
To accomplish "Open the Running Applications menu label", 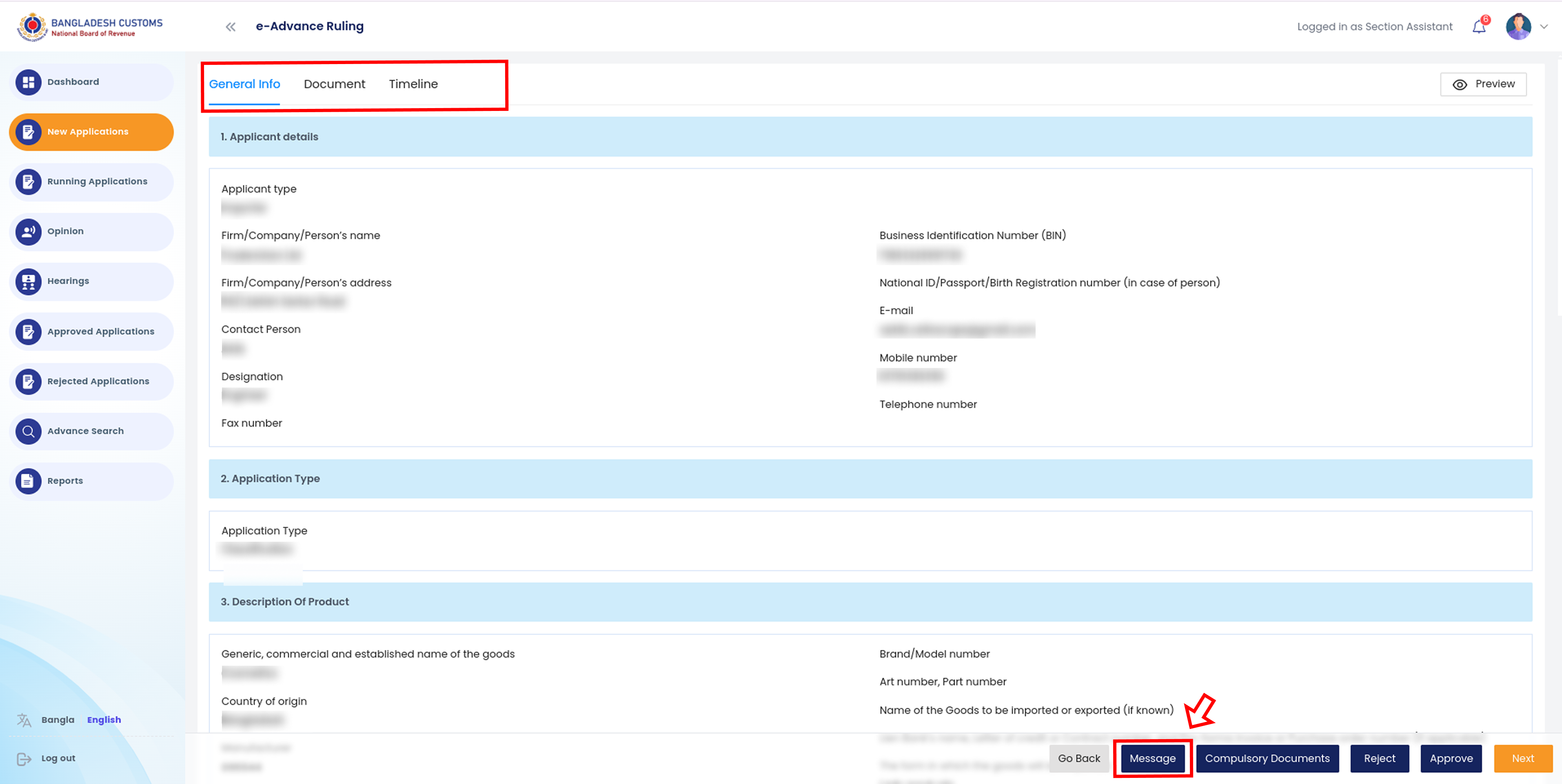I will [x=97, y=181].
